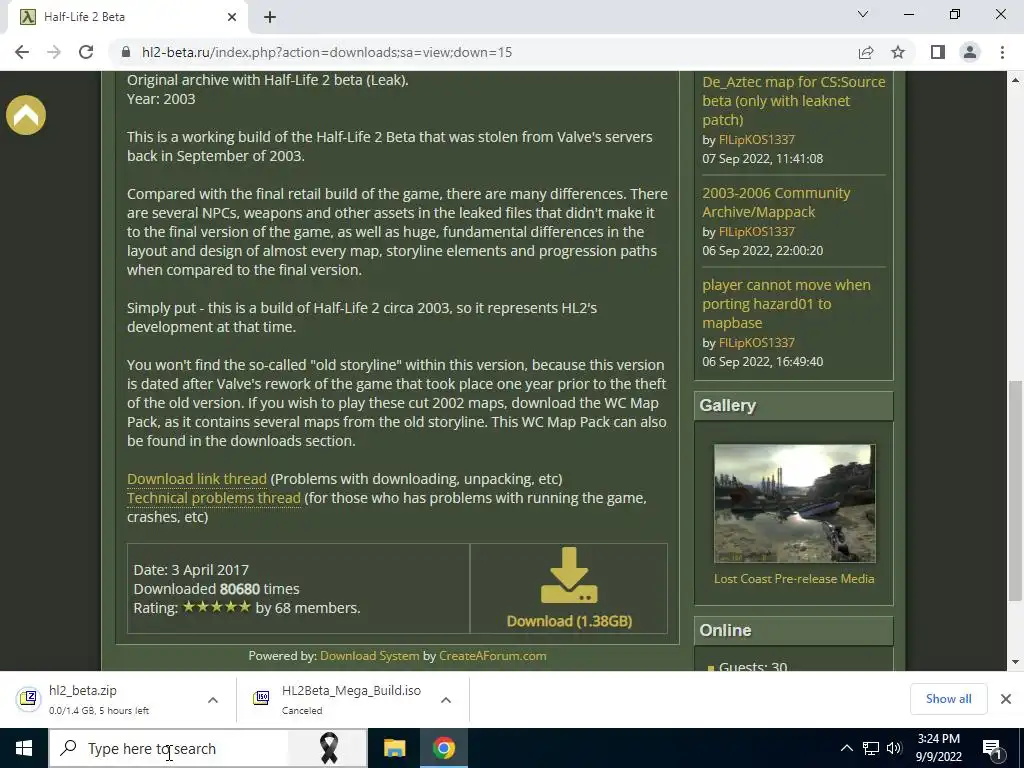Click the Online panel header

point(793,630)
